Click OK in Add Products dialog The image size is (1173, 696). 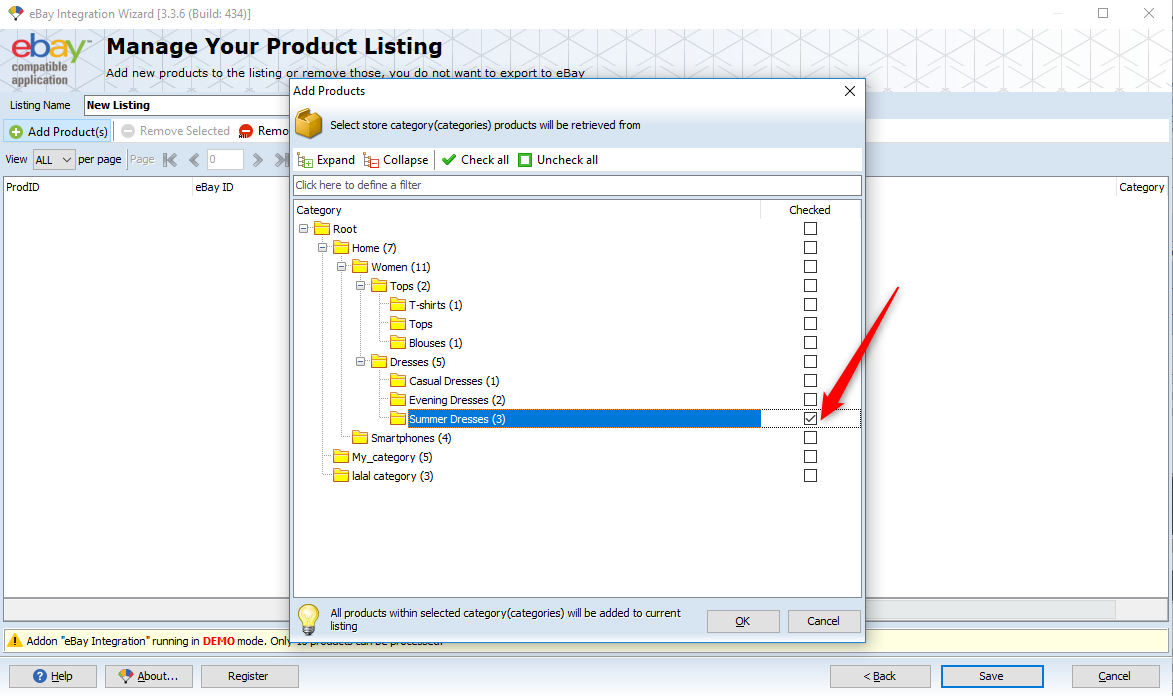(743, 621)
